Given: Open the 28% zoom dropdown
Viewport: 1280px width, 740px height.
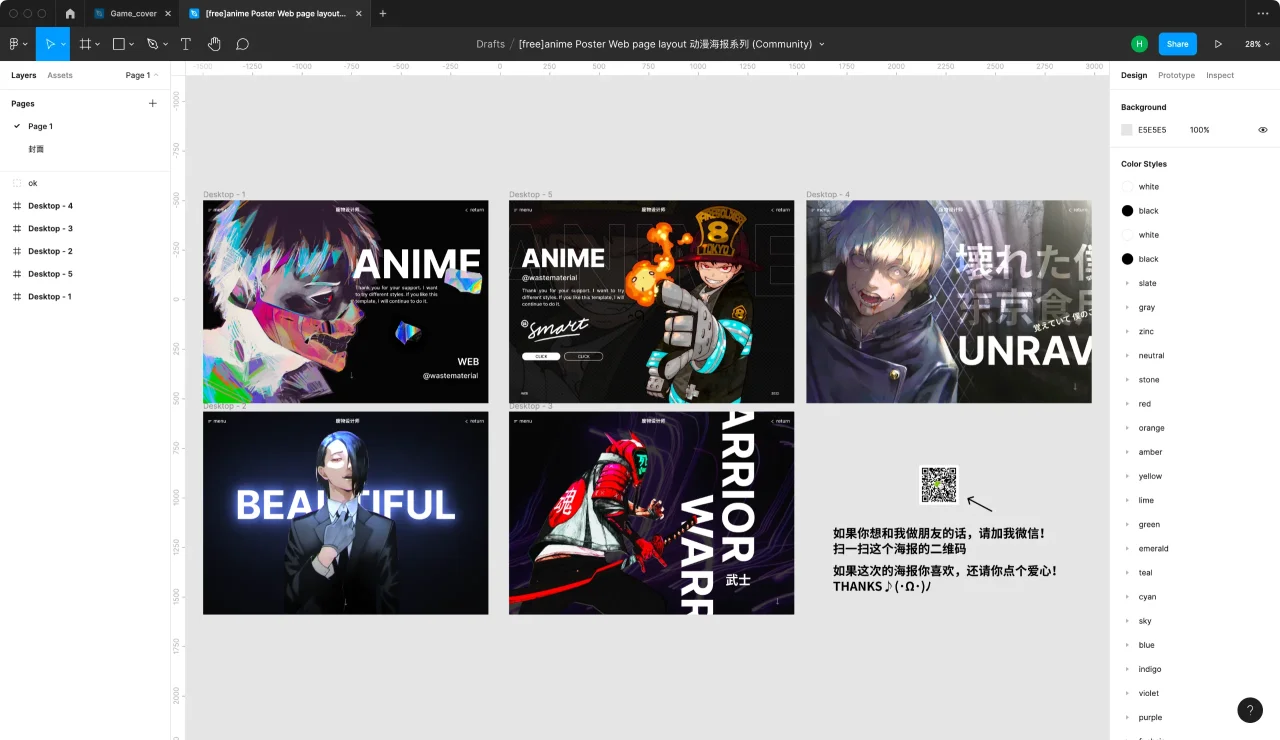Looking at the screenshot, I should point(1257,44).
